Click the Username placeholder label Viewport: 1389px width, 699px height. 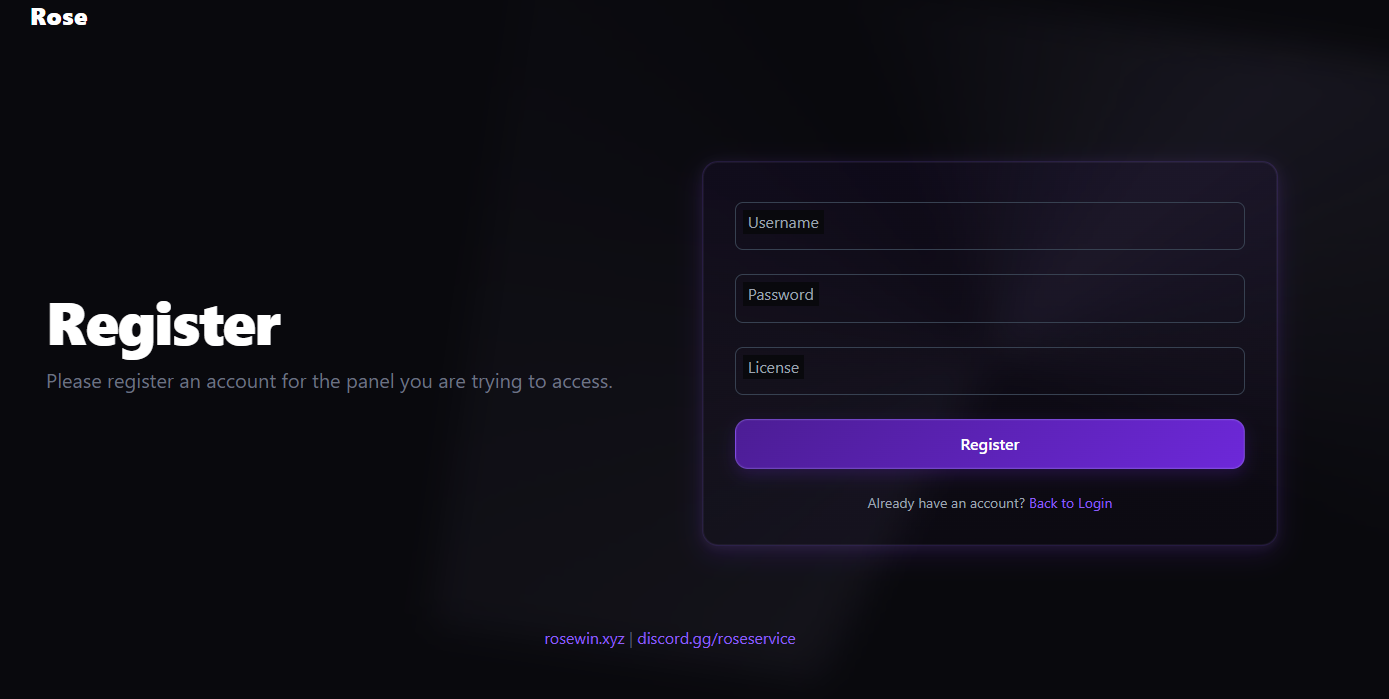tap(783, 223)
